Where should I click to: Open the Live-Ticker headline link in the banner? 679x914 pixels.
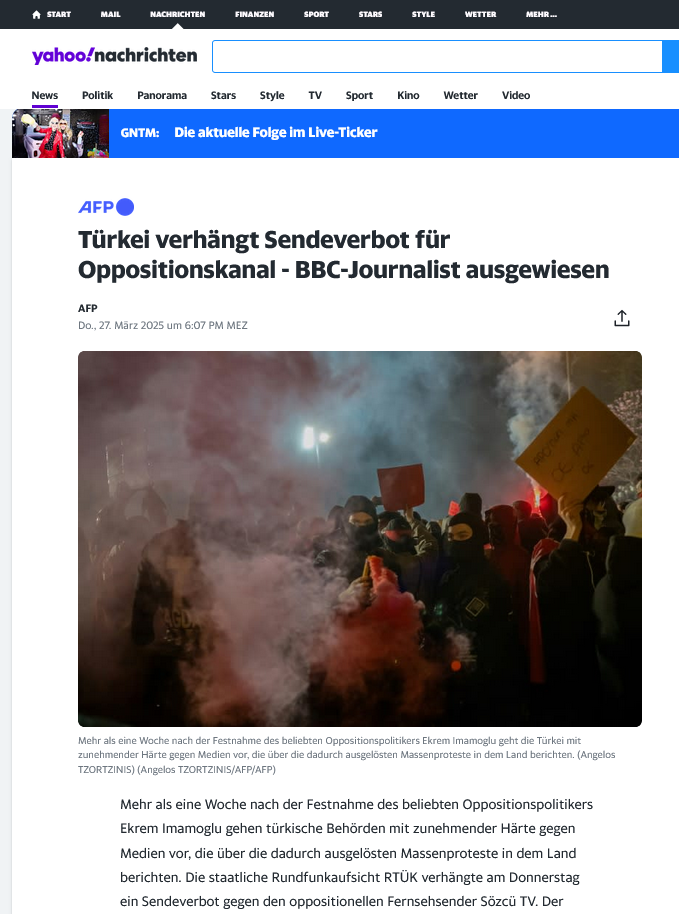click(276, 133)
